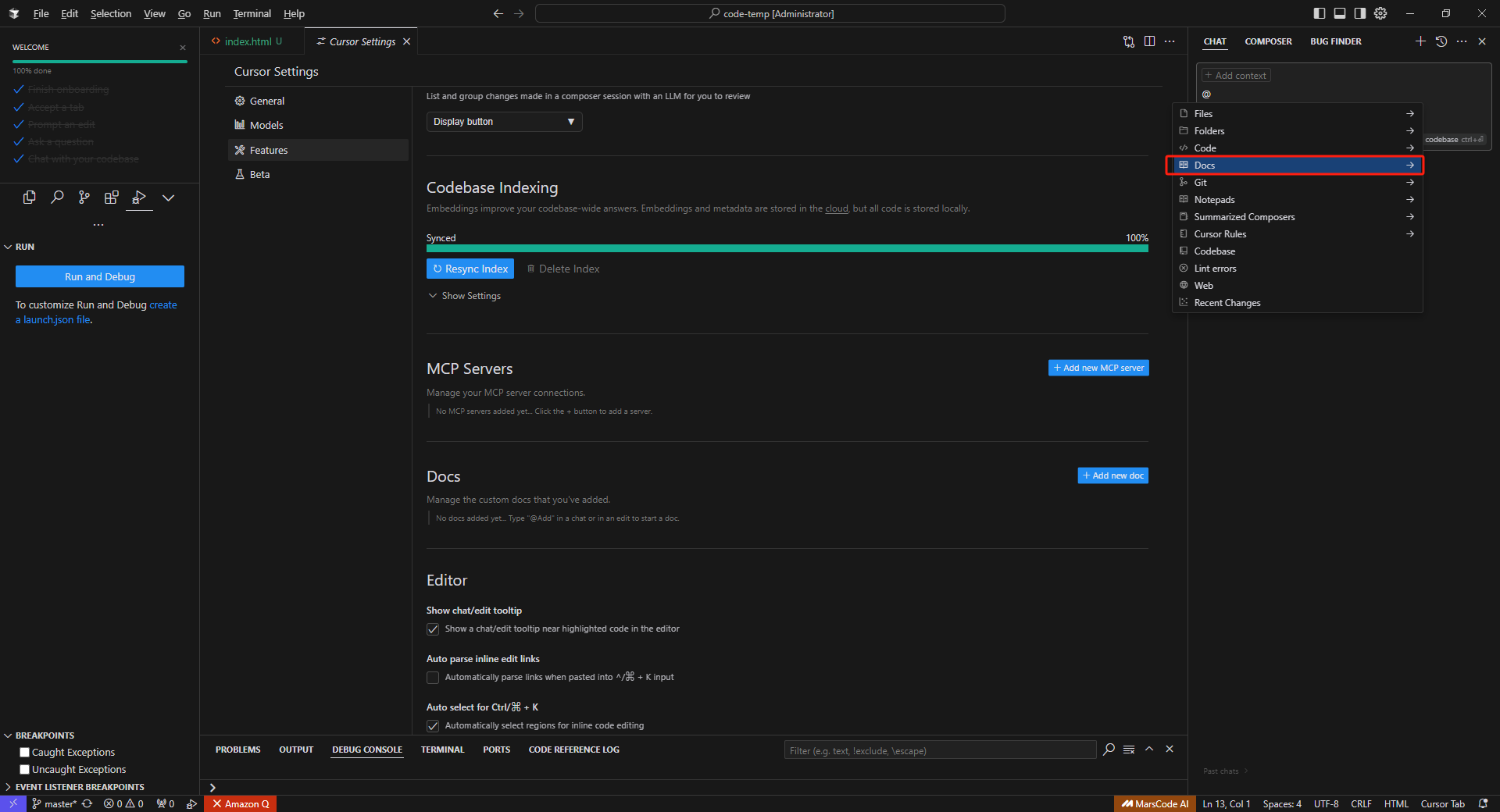This screenshot has width=1500, height=812.
Task: Click the debug console search icon
Action: (x=1109, y=750)
